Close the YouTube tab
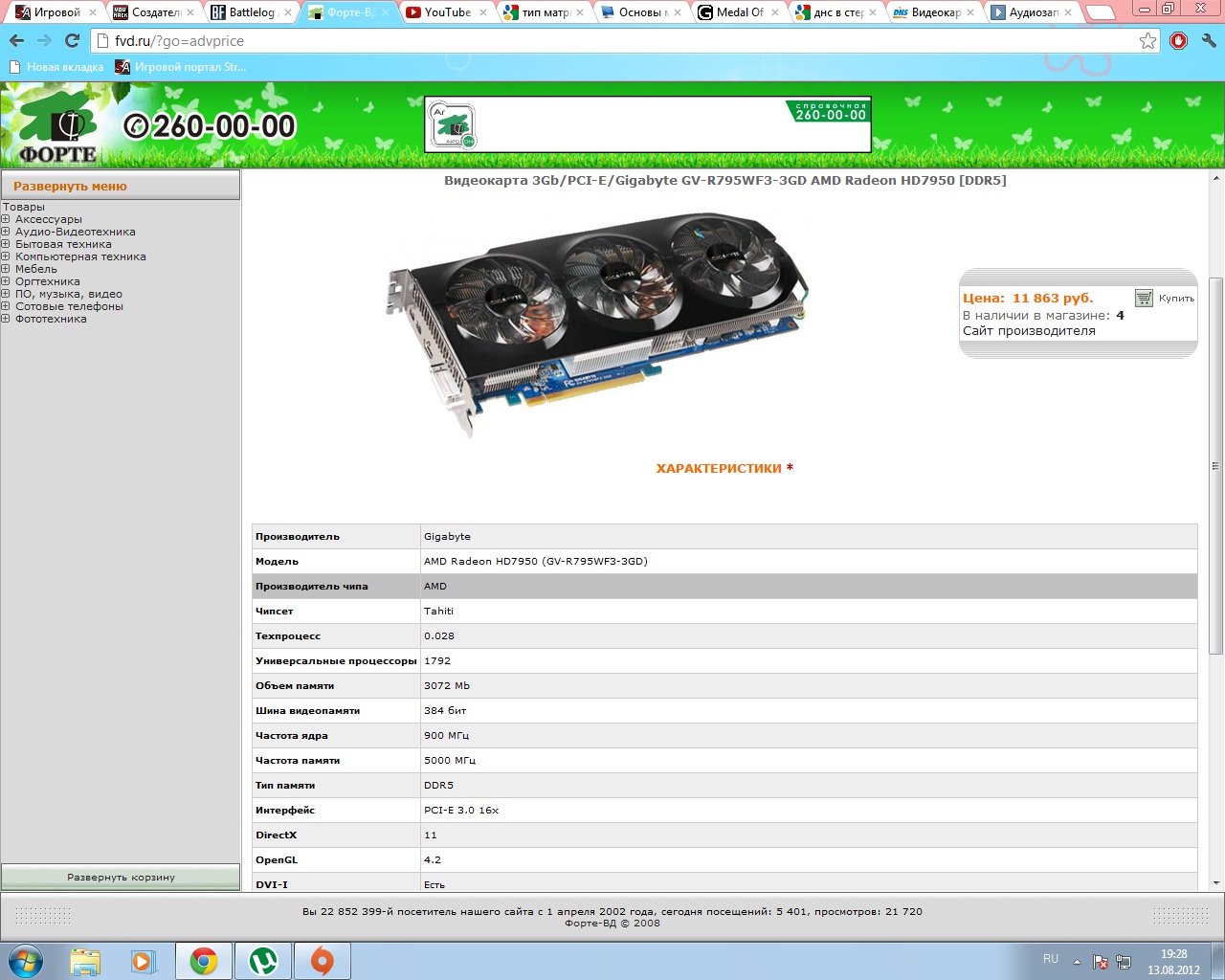 pos(482,12)
